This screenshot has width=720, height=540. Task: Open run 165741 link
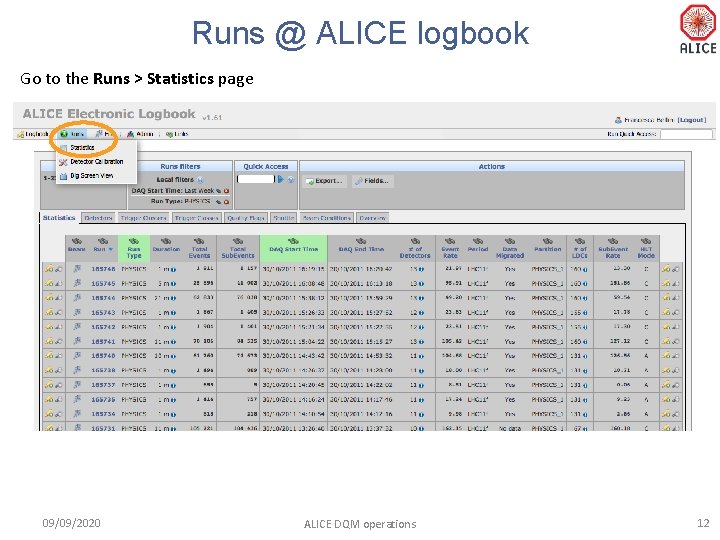pos(103,342)
